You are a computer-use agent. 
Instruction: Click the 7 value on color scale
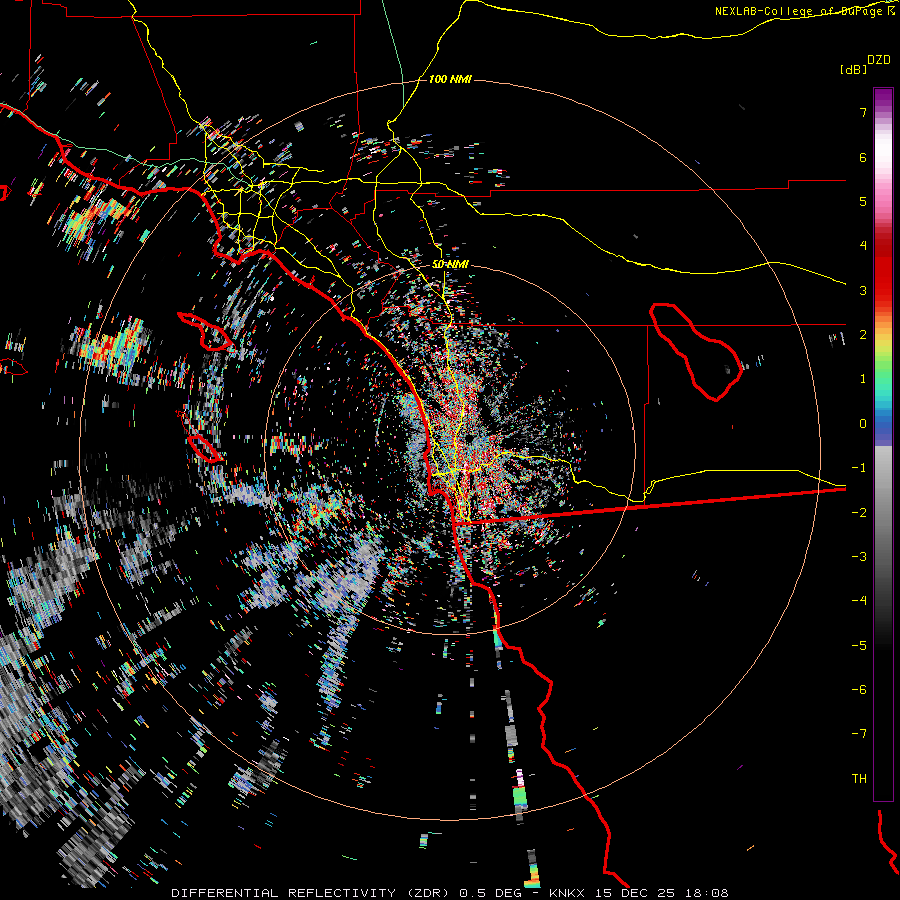863,112
